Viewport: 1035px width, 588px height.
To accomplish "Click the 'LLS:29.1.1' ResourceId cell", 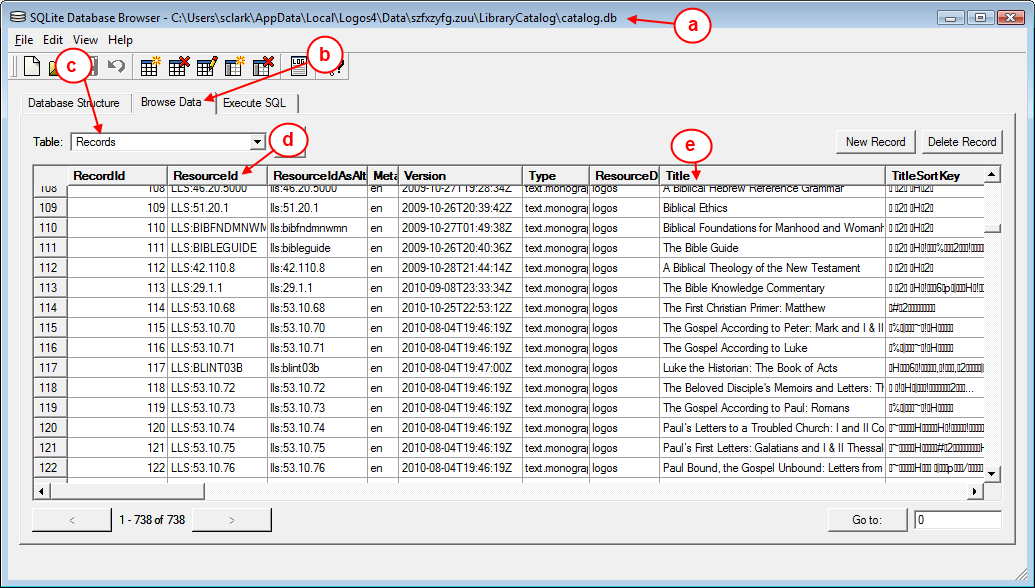I will pos(217,288).
